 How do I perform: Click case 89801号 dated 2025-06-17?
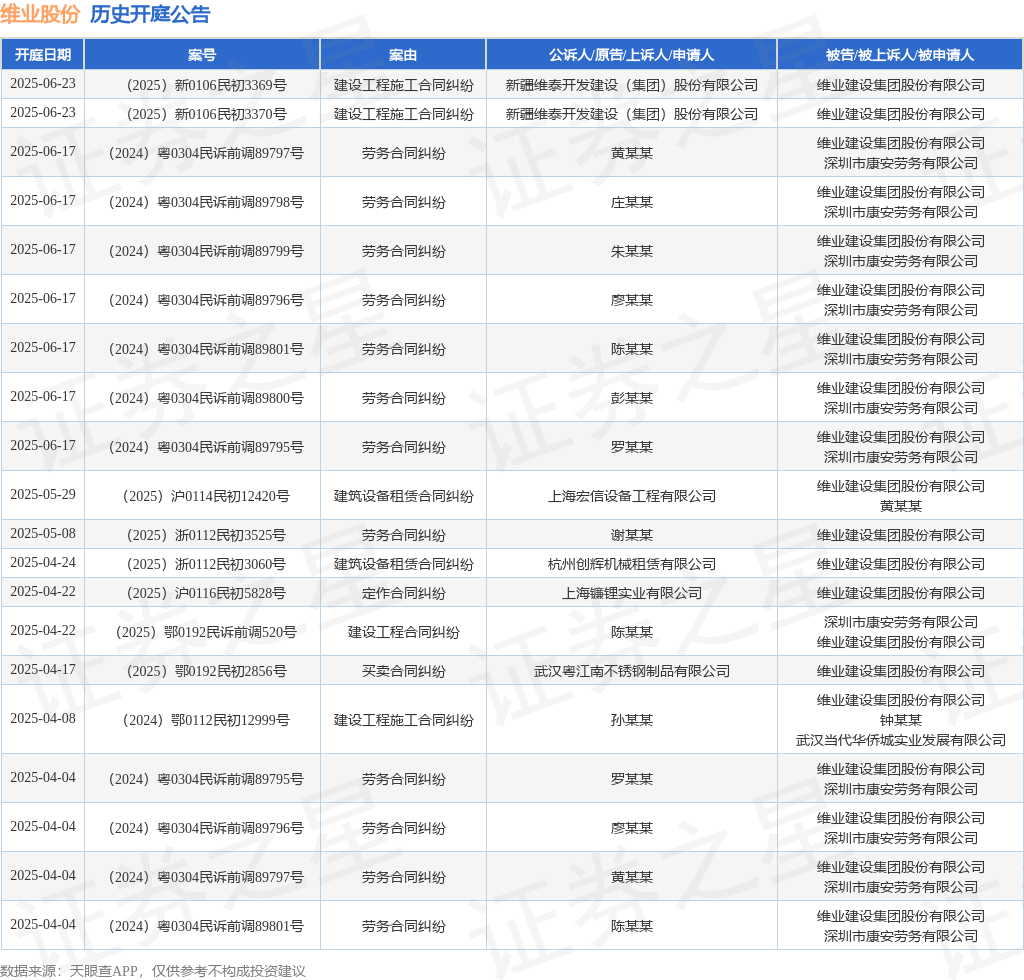point(206,349)
